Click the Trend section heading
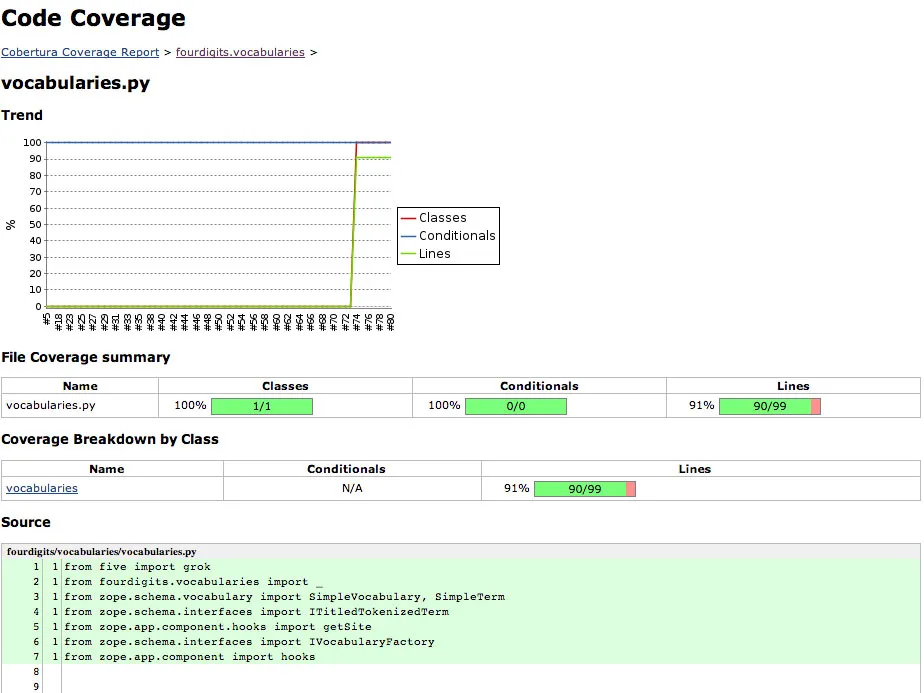This screenshot has width=924, height=693. click(23, 115)
